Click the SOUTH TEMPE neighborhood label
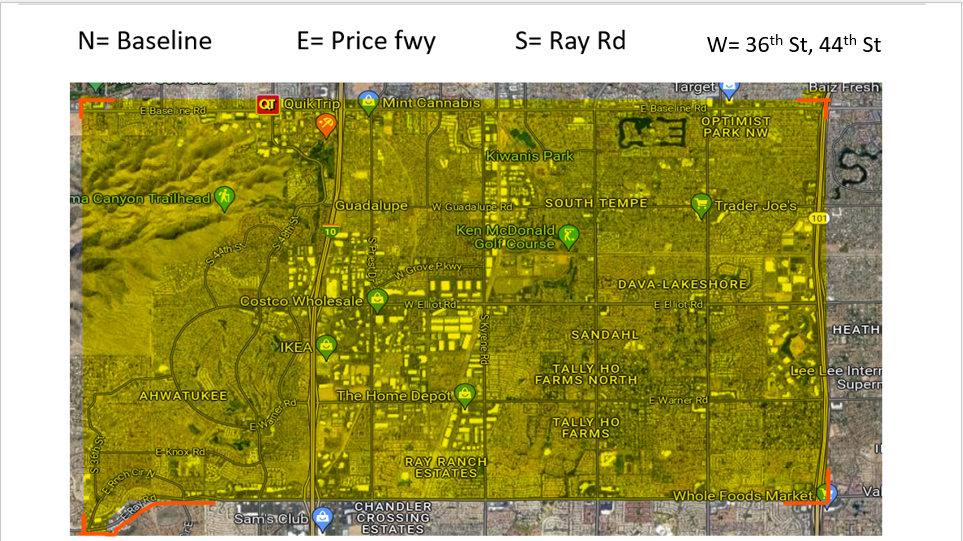Viewport: 963px width, 541px height. pos(596,203)
